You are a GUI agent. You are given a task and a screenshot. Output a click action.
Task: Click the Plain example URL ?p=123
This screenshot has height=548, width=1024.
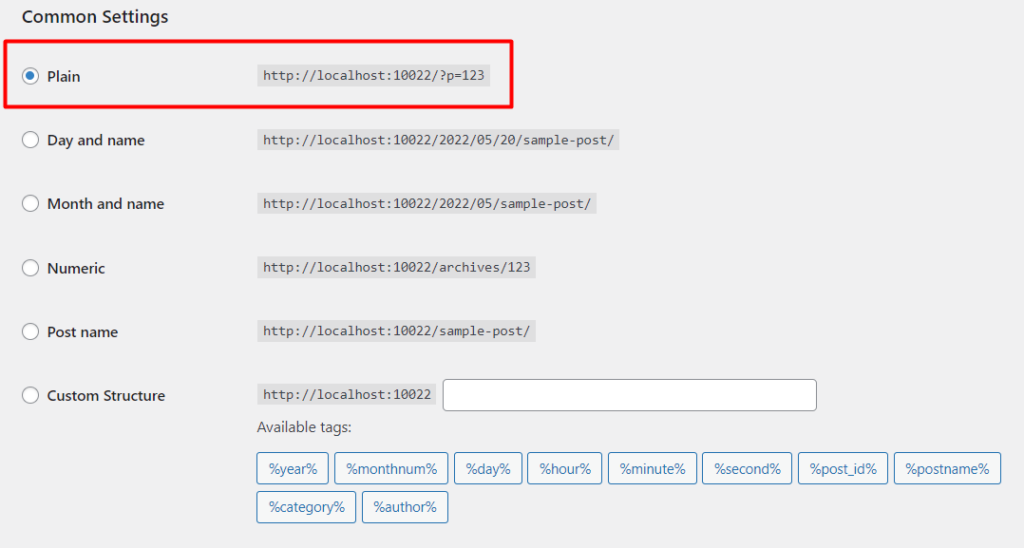point(374,76)
